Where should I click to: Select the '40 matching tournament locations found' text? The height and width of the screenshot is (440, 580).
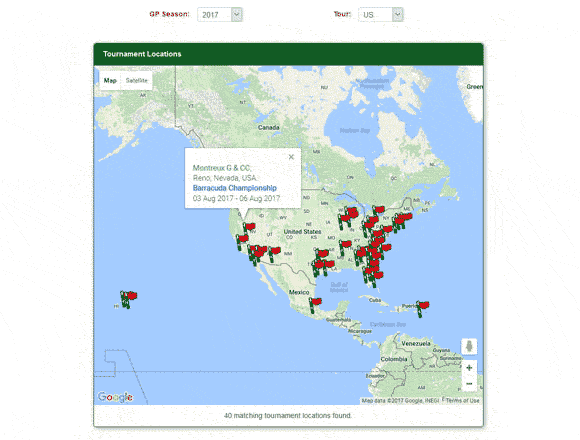288,416
